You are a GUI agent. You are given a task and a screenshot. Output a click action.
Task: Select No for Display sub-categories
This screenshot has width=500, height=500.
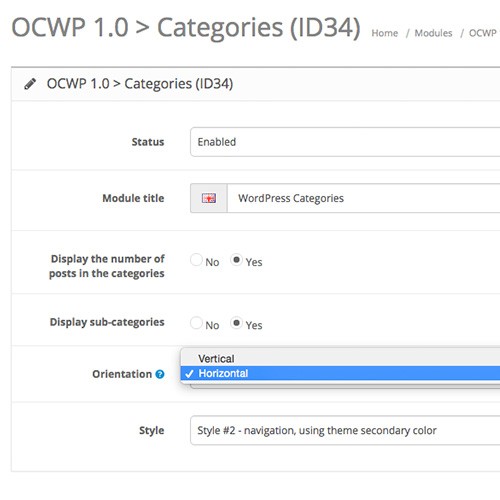tap(196, 323)
